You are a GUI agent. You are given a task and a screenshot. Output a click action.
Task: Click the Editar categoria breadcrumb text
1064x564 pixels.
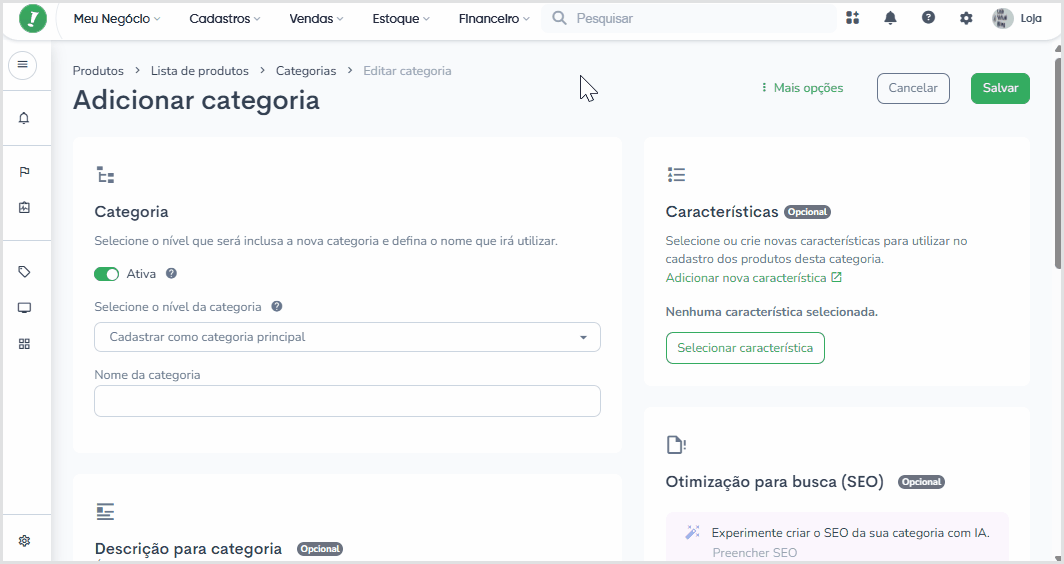tap(407, 71)
